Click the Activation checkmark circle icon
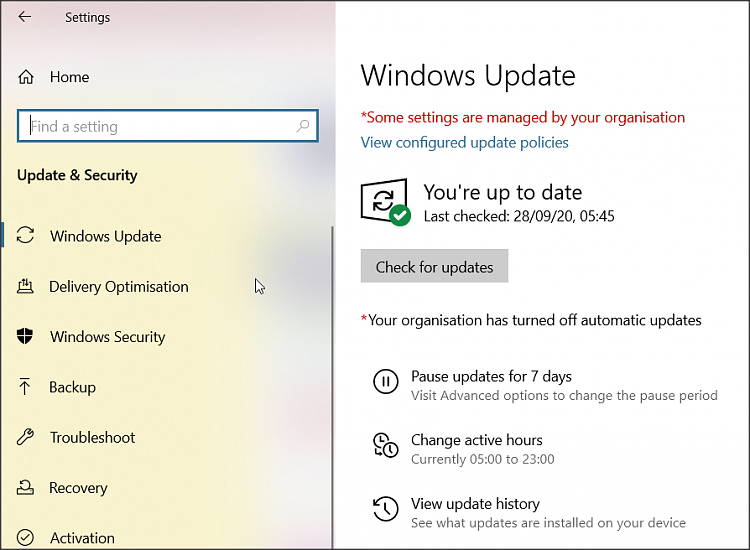The image size is (750, 550). 25,538
